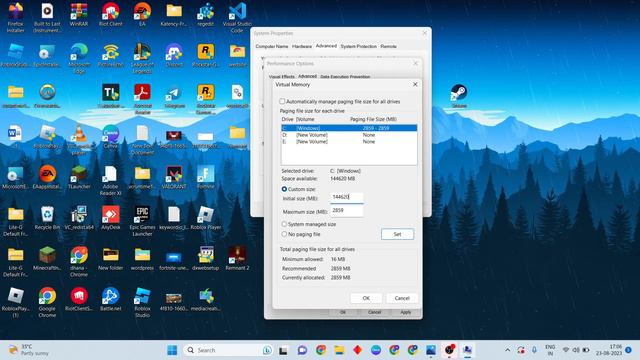Open Microsoft Edge desktop shortcut
Image resolution: width=640 pixels, height=360 pixels.
coord(79,58)
